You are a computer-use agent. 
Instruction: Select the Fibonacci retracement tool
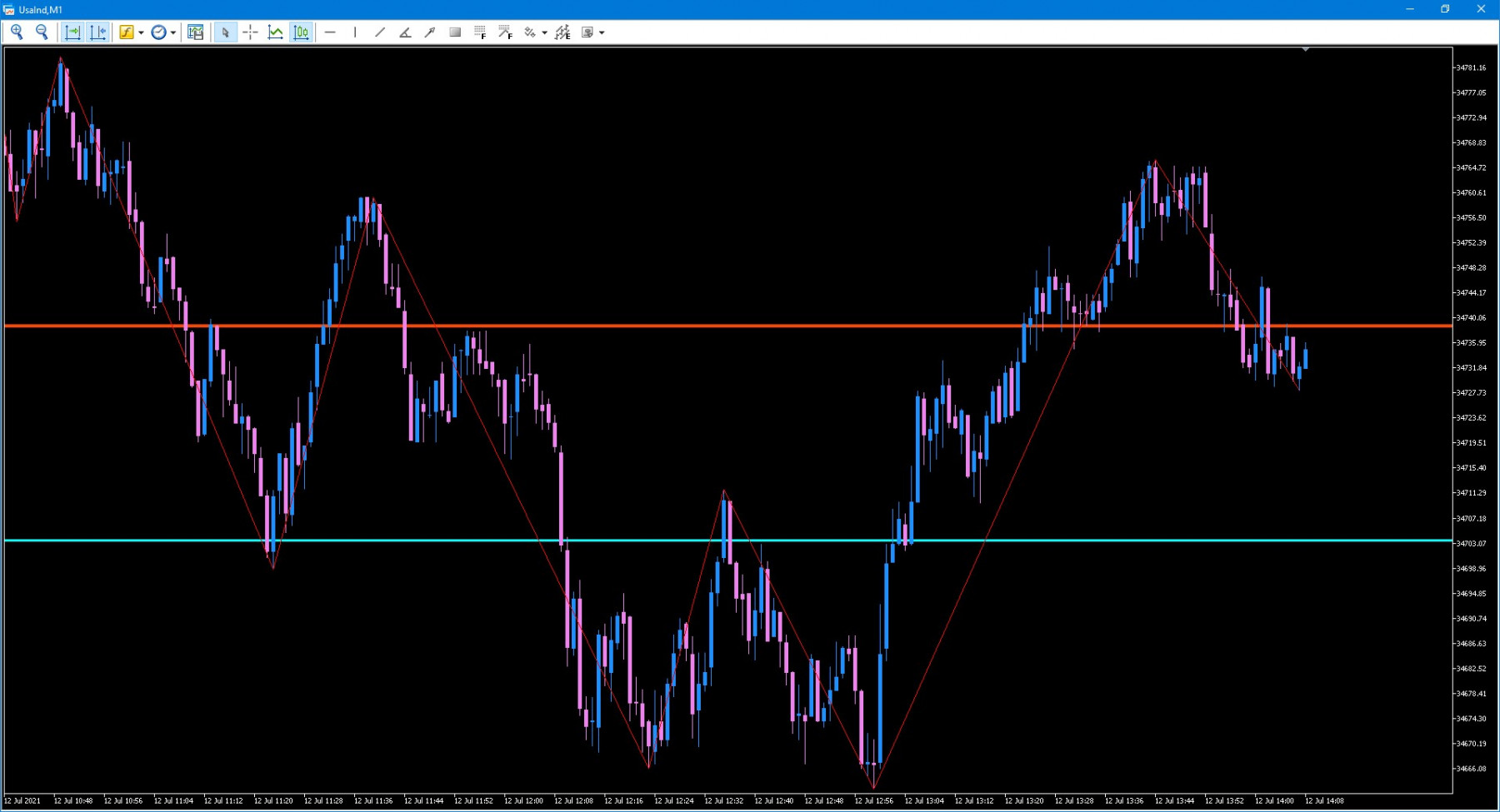480,32
